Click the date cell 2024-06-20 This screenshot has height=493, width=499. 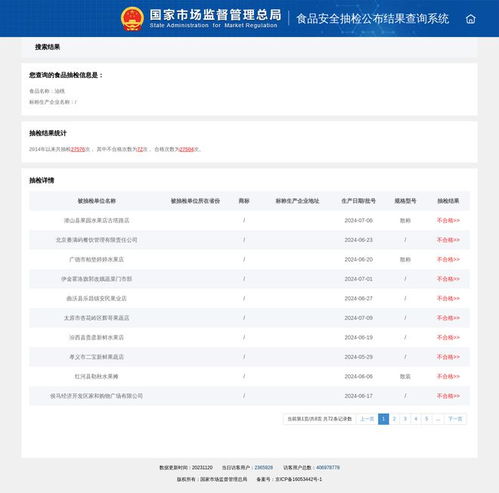click(358, 259)
